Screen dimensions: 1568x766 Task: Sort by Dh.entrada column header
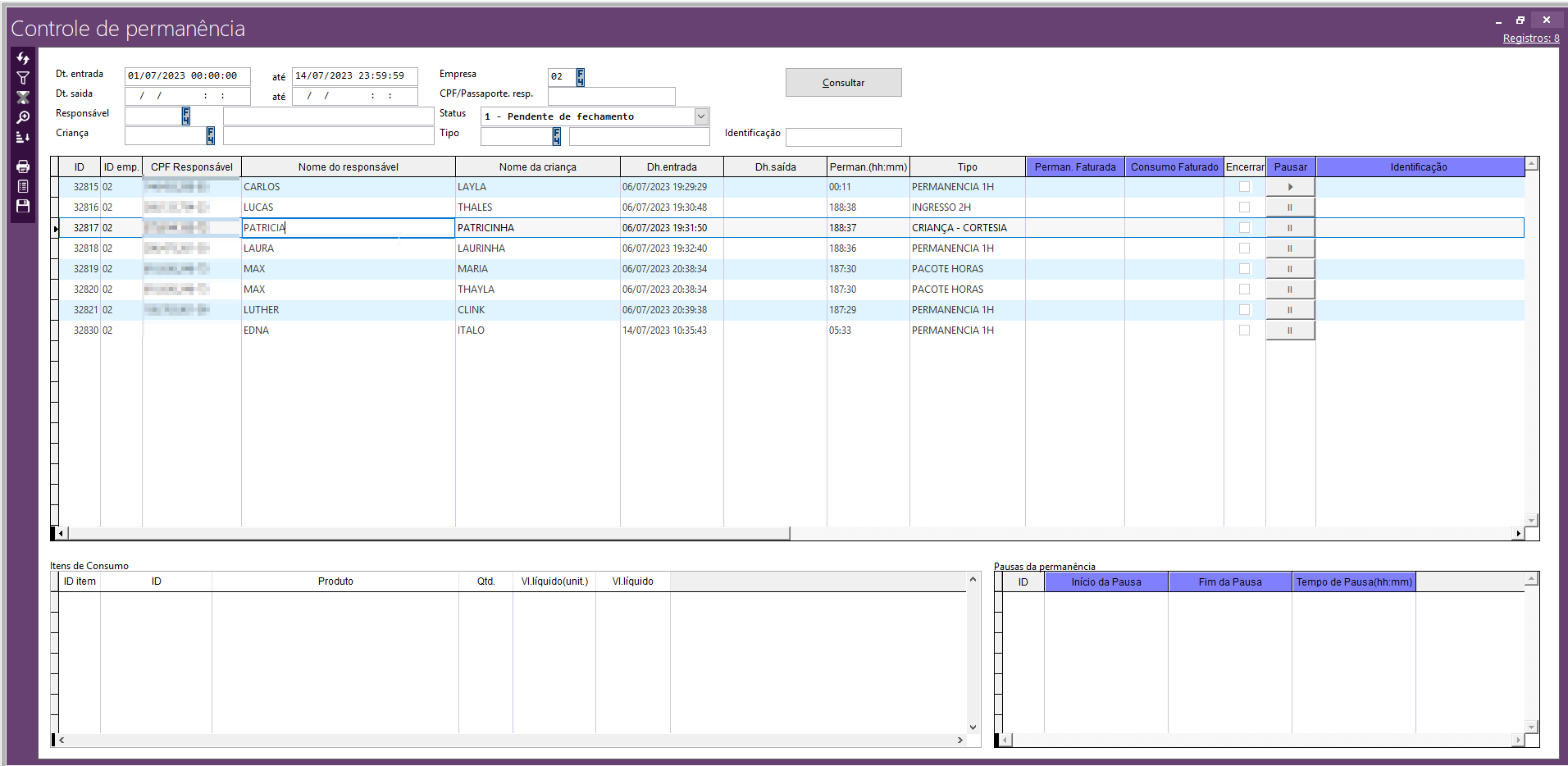(x=671, y=167)
